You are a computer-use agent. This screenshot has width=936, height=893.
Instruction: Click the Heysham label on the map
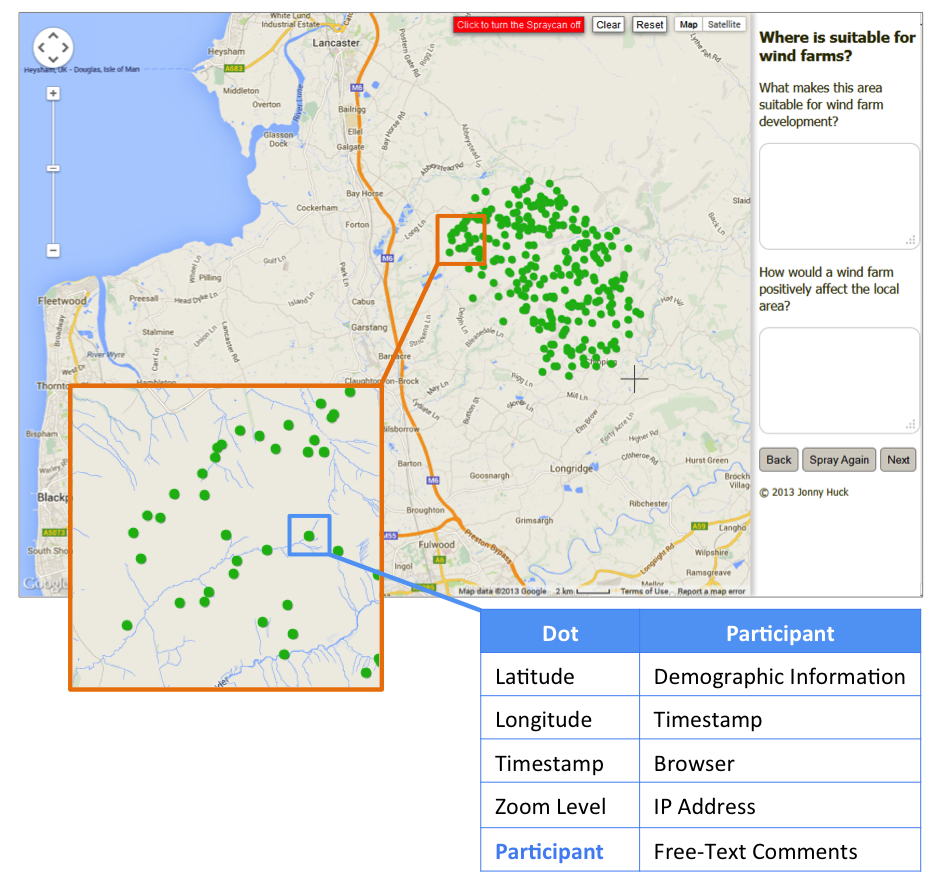(x=226, y=51)
